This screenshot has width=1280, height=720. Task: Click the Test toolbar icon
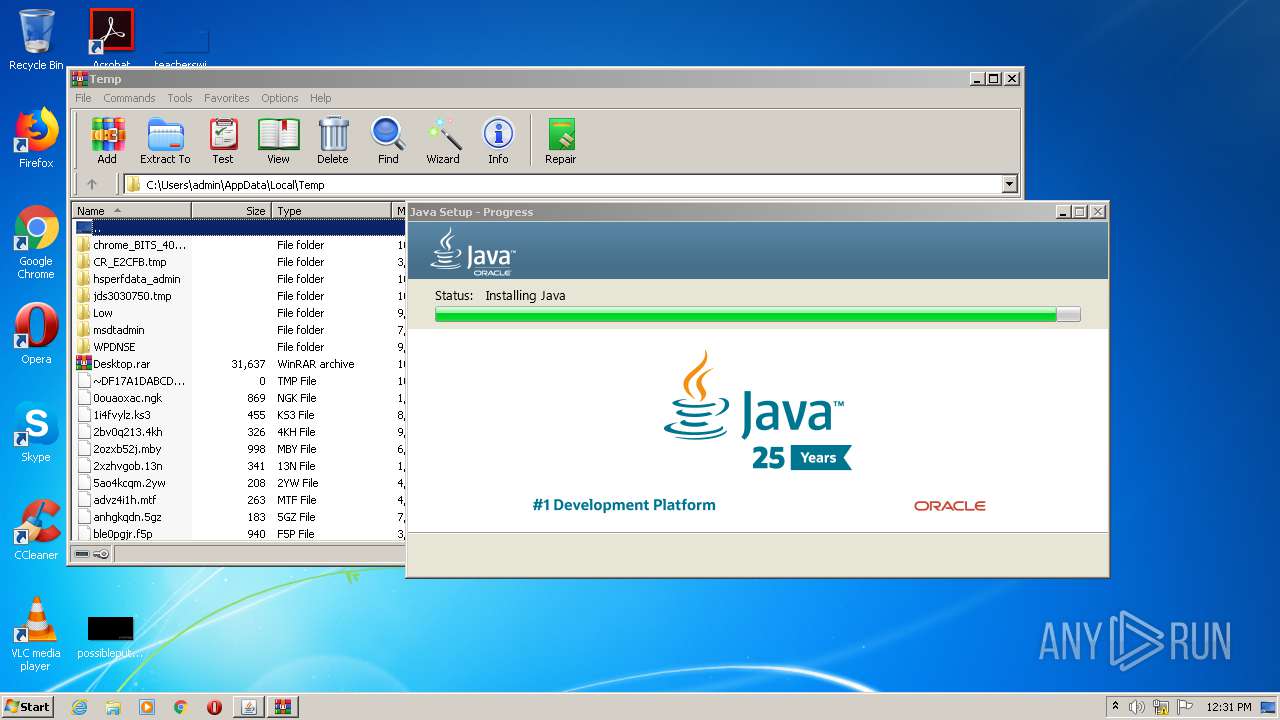223,140
